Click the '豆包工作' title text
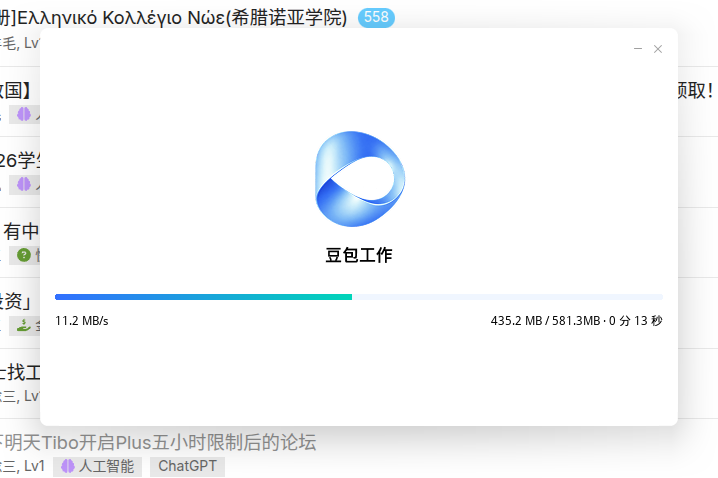 pyautogui.click(x=359, y=255)
